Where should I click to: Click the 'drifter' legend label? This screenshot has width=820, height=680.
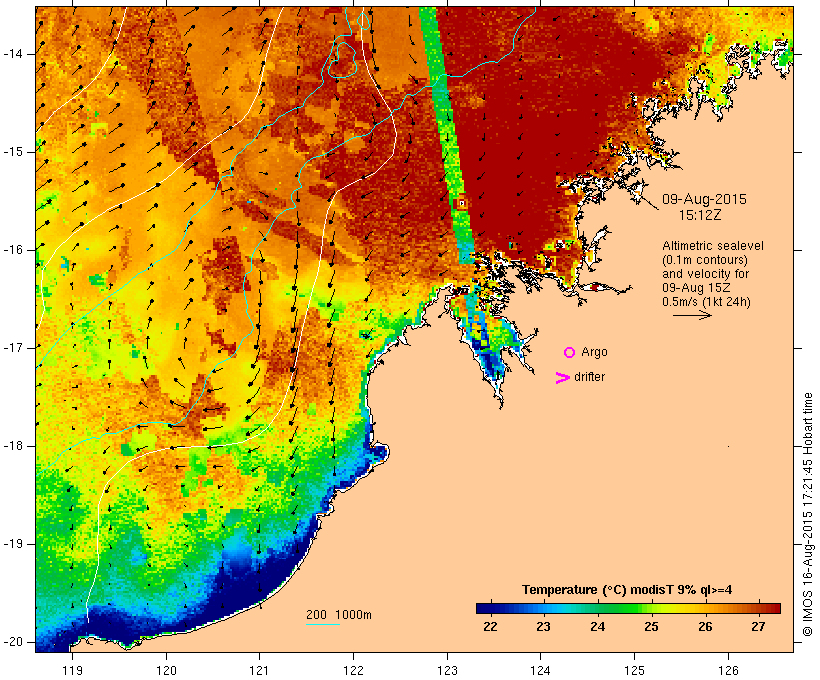click(x=589, y=377)
